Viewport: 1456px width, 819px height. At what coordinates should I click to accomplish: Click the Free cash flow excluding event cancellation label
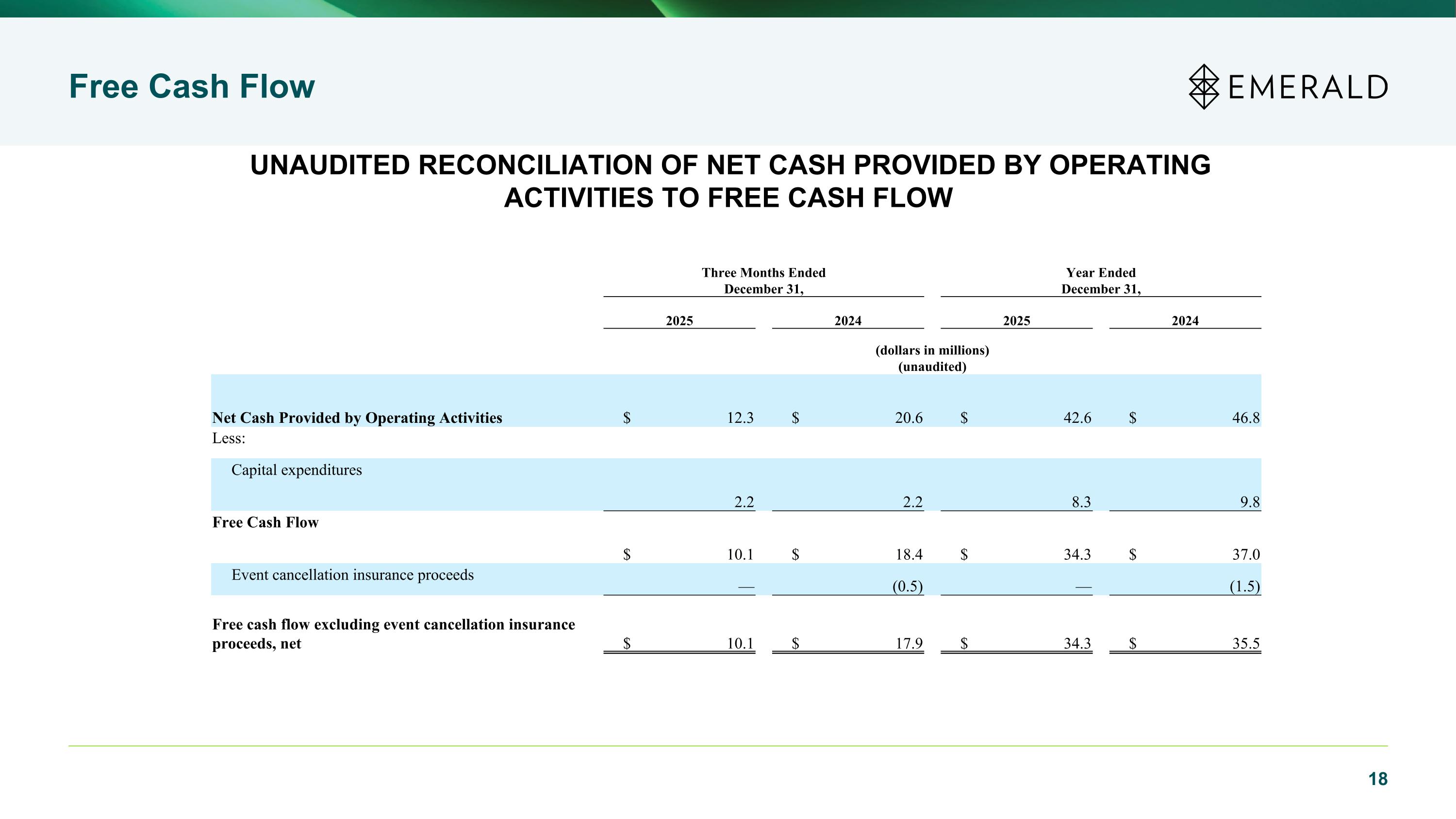(393, 634)
